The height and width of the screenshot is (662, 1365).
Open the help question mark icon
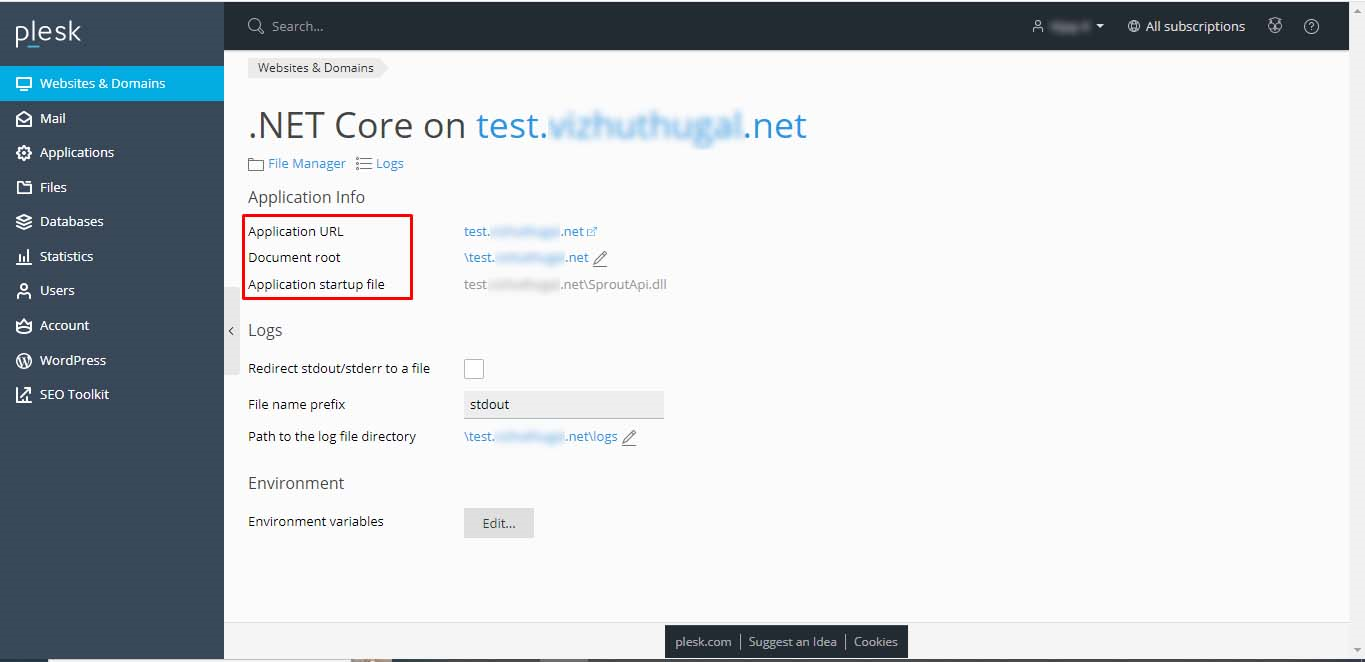point(1312,26)
